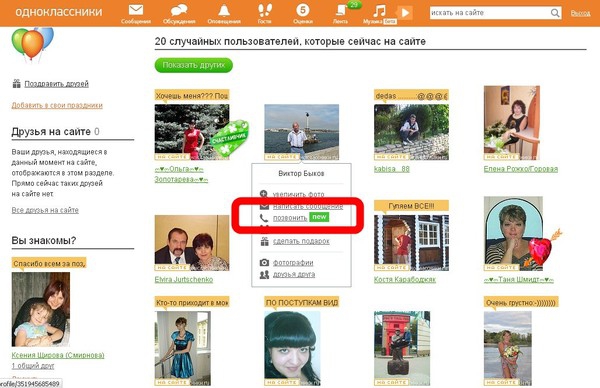Viewport: 600px width, 388px height.
Task: Click the Выход link
Action: tap(580, 13)
